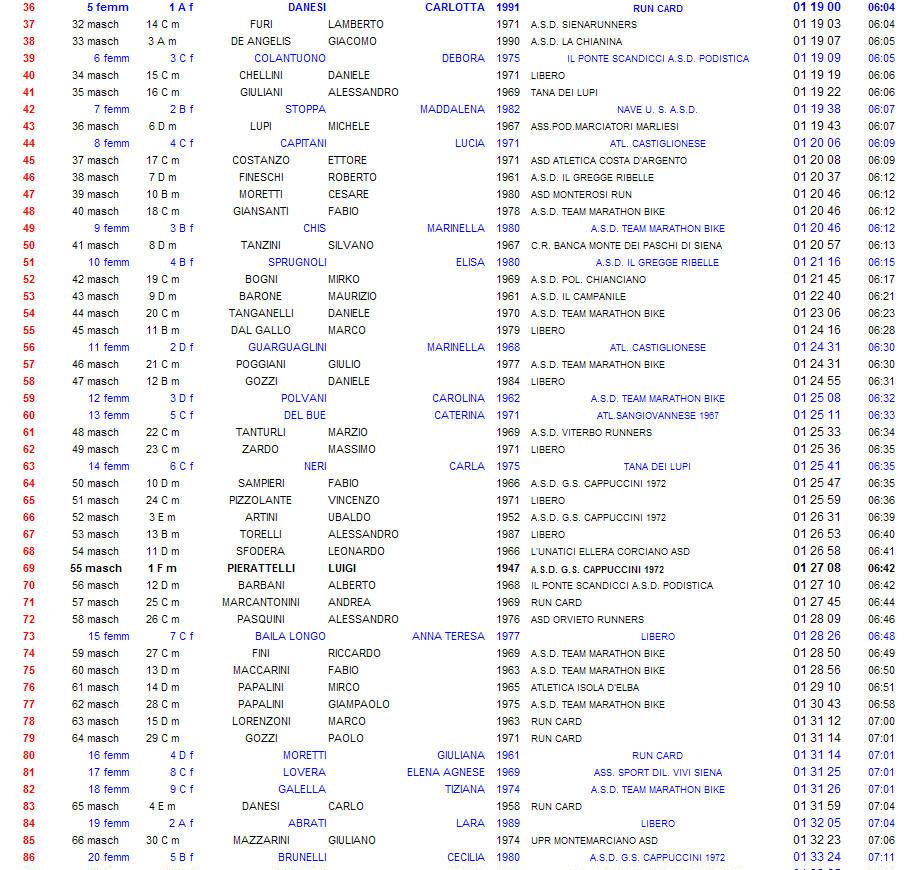Select team A.S.D. VITERBO RUNNERS
The width and height of the screenshot is (911, 870).
click(x=591, y=432)
